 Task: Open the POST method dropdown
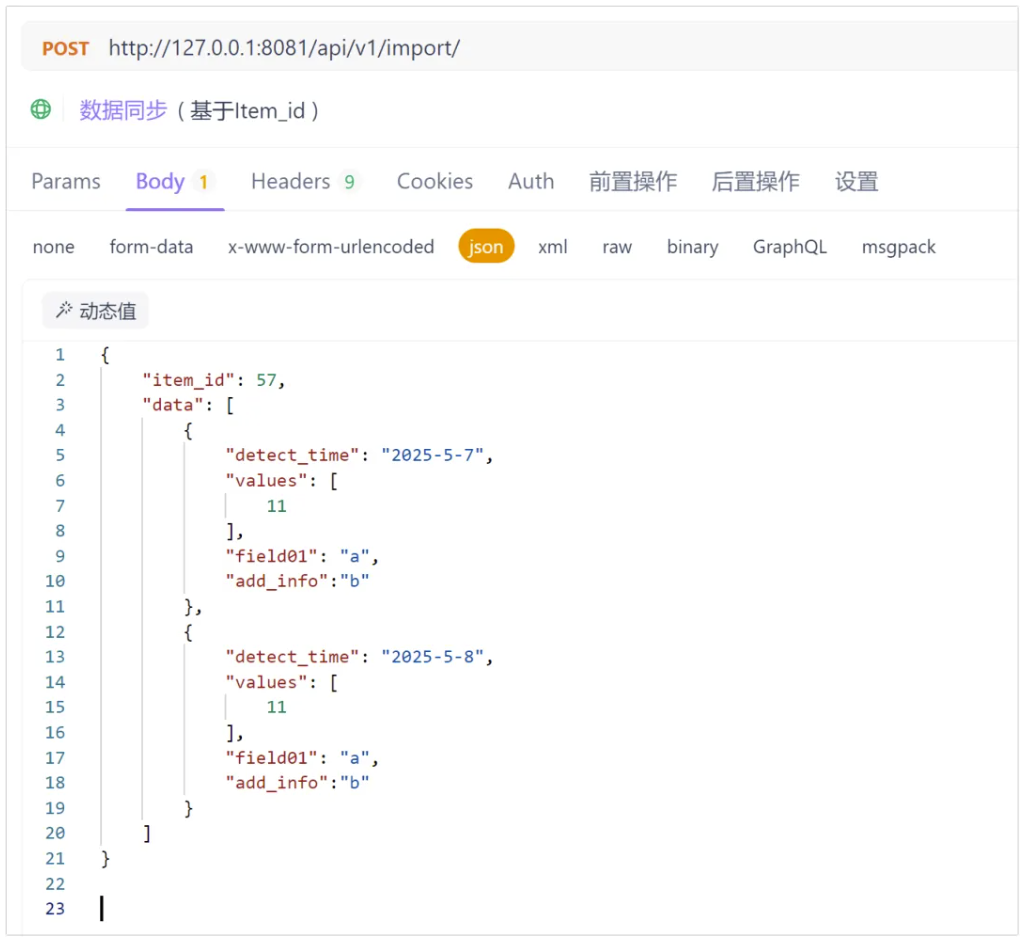[65, 48]
